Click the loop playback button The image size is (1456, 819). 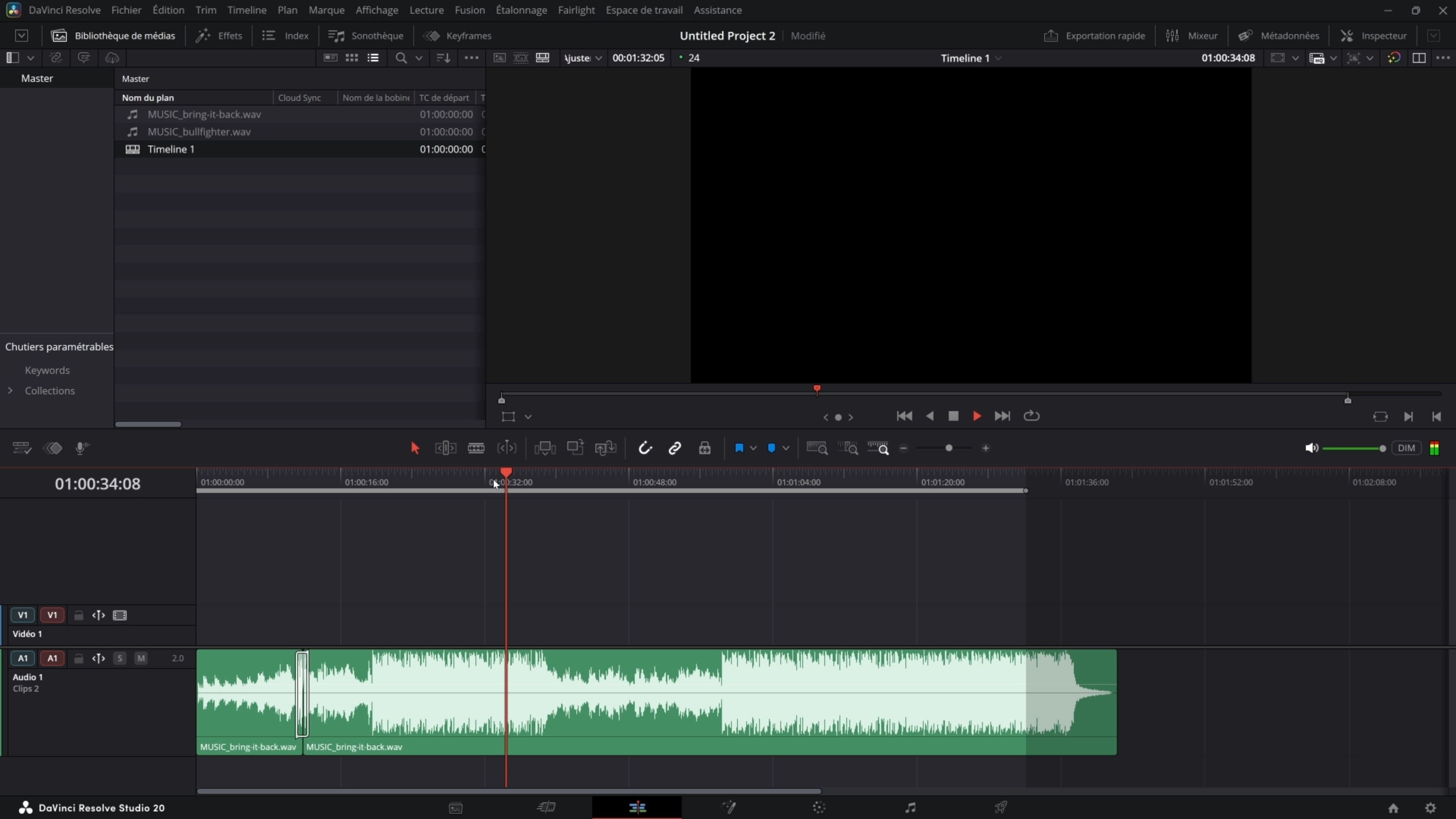tap(1031, 416)
